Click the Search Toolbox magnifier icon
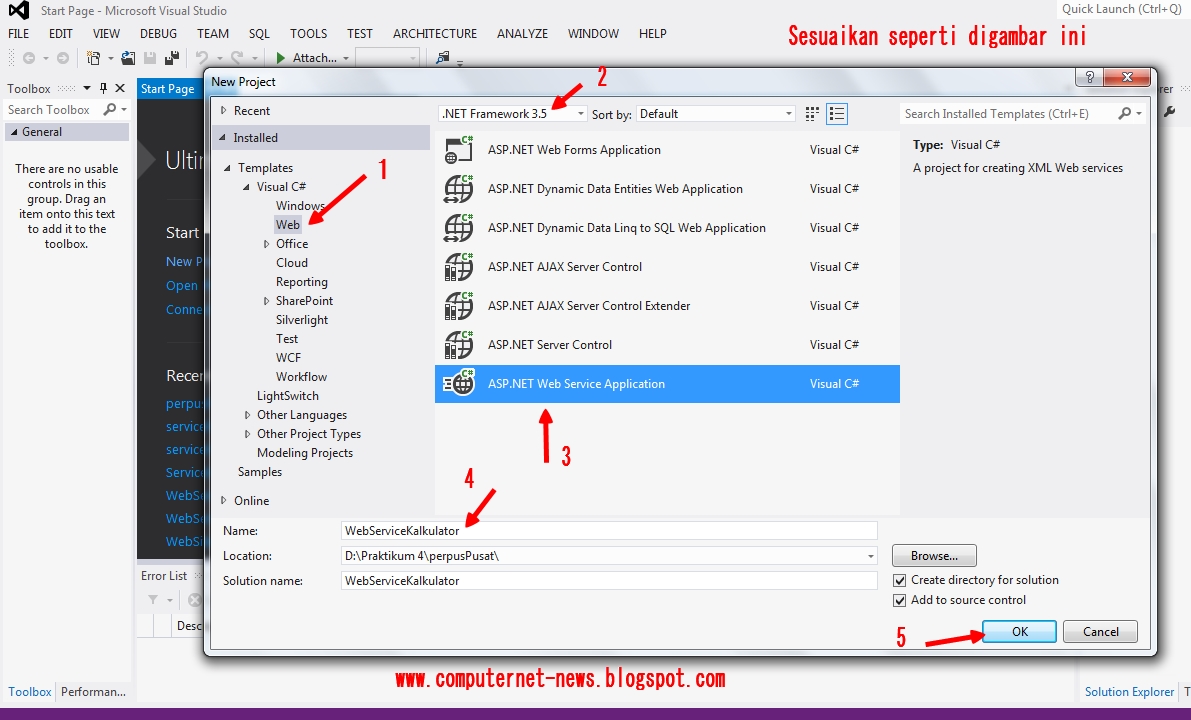 tap(110, 109)
